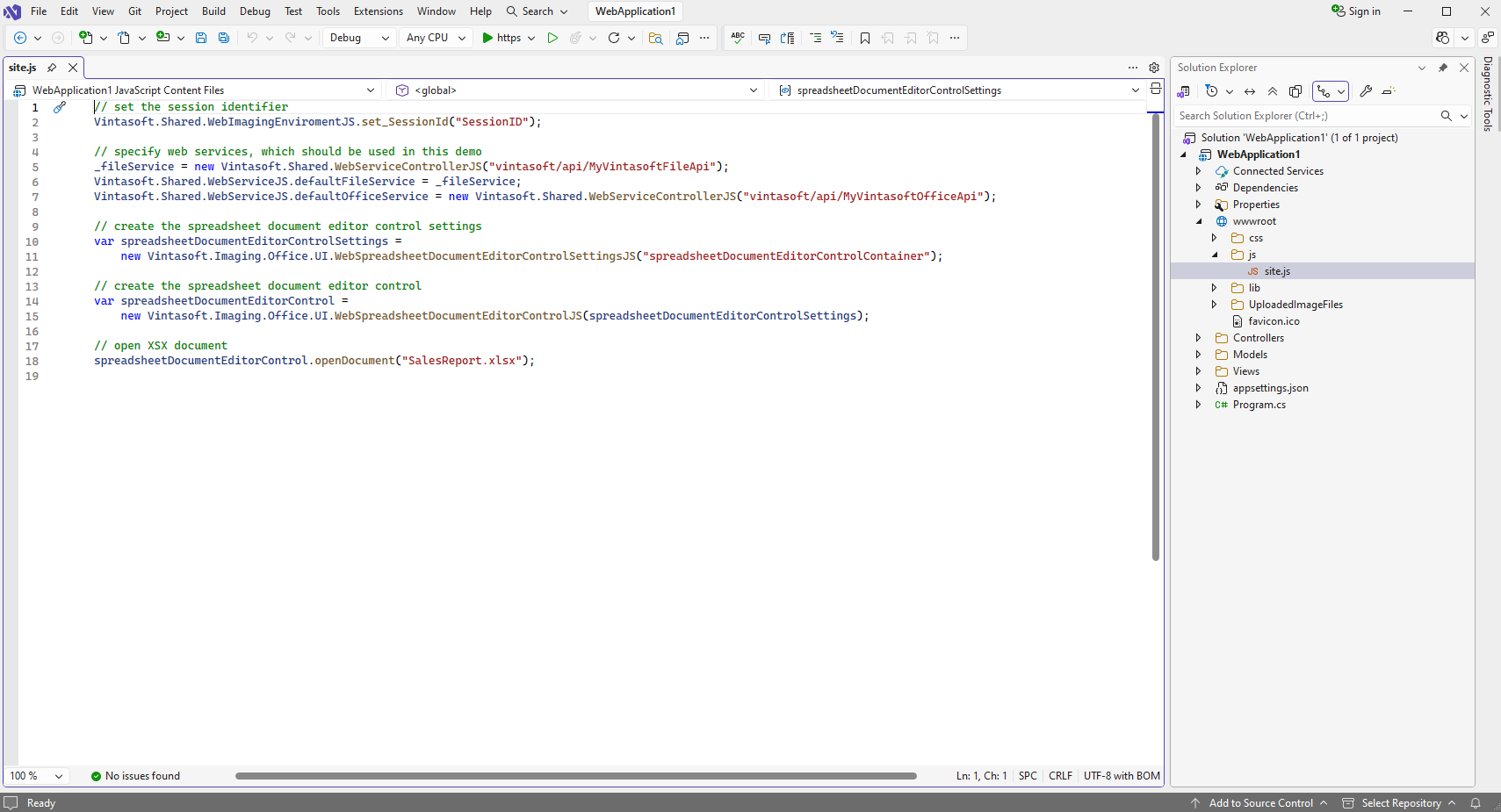Click Start Without Debugging outline play icon
The image size is (1501, 812).
pos(552,38)
